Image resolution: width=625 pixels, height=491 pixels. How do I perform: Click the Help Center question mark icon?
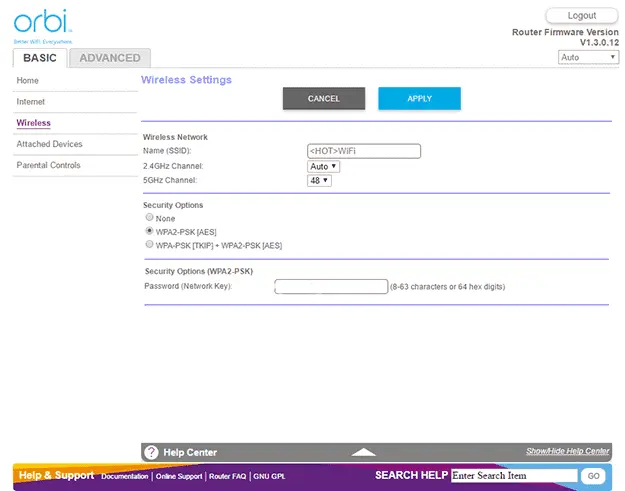pyautogui.click(x=151, y=452)
